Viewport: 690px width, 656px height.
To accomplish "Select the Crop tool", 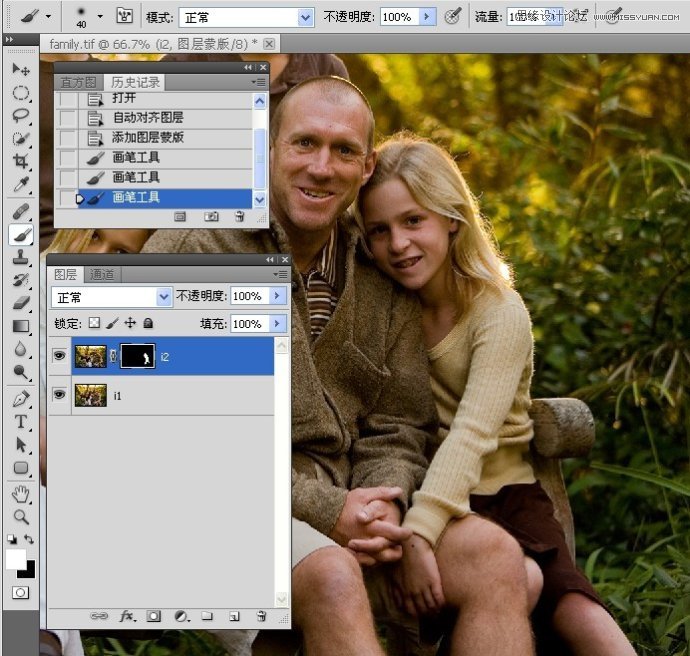I will pyautogui.click(x=21, y=161).
